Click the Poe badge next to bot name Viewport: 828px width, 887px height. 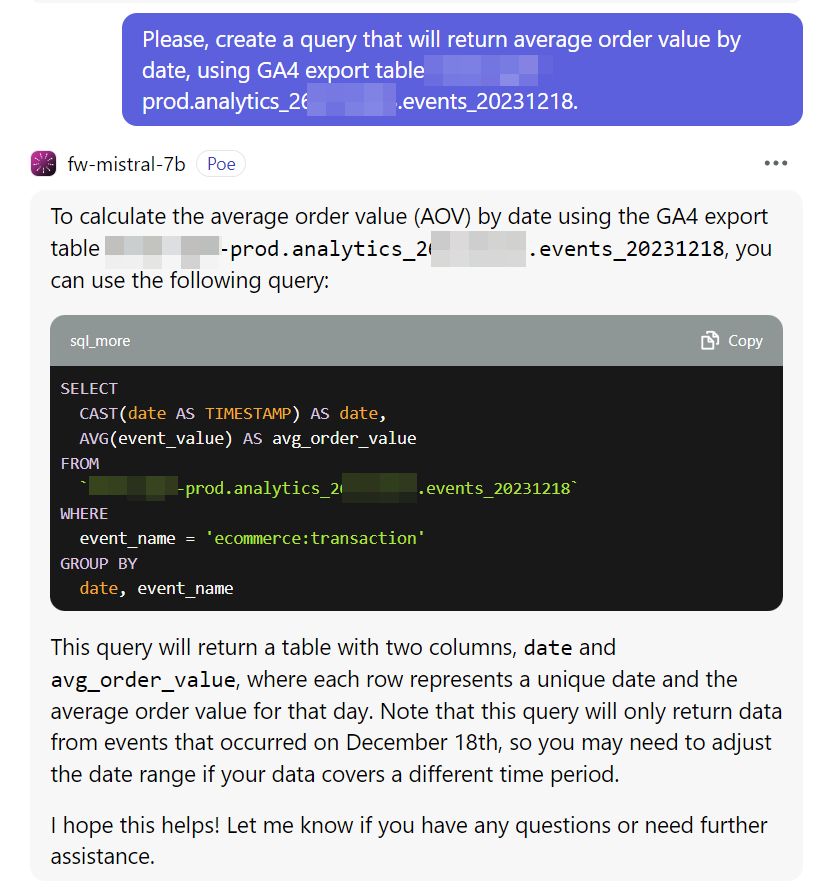click(221, 163)
